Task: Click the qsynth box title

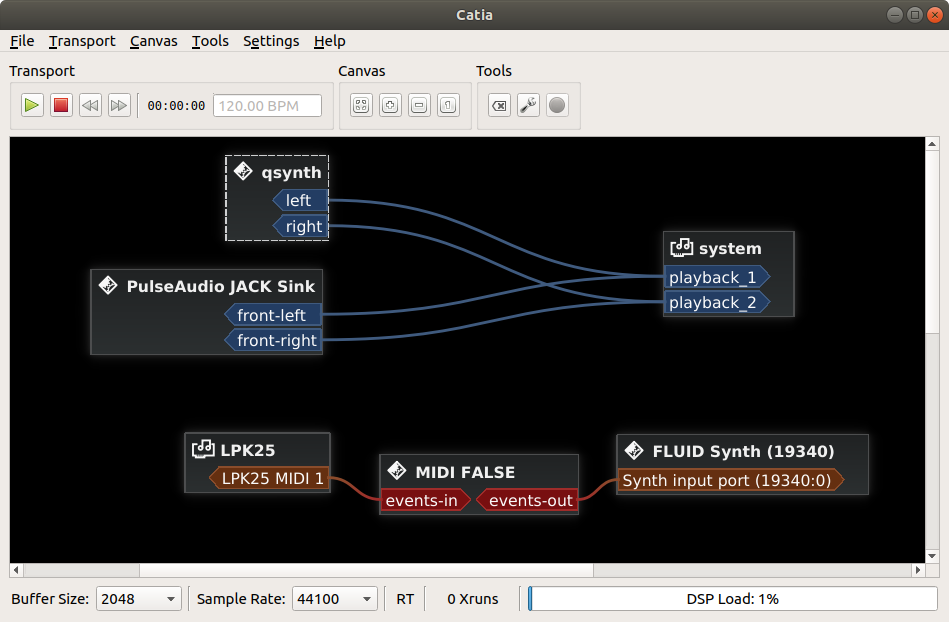Action: (x=291, y=172)
